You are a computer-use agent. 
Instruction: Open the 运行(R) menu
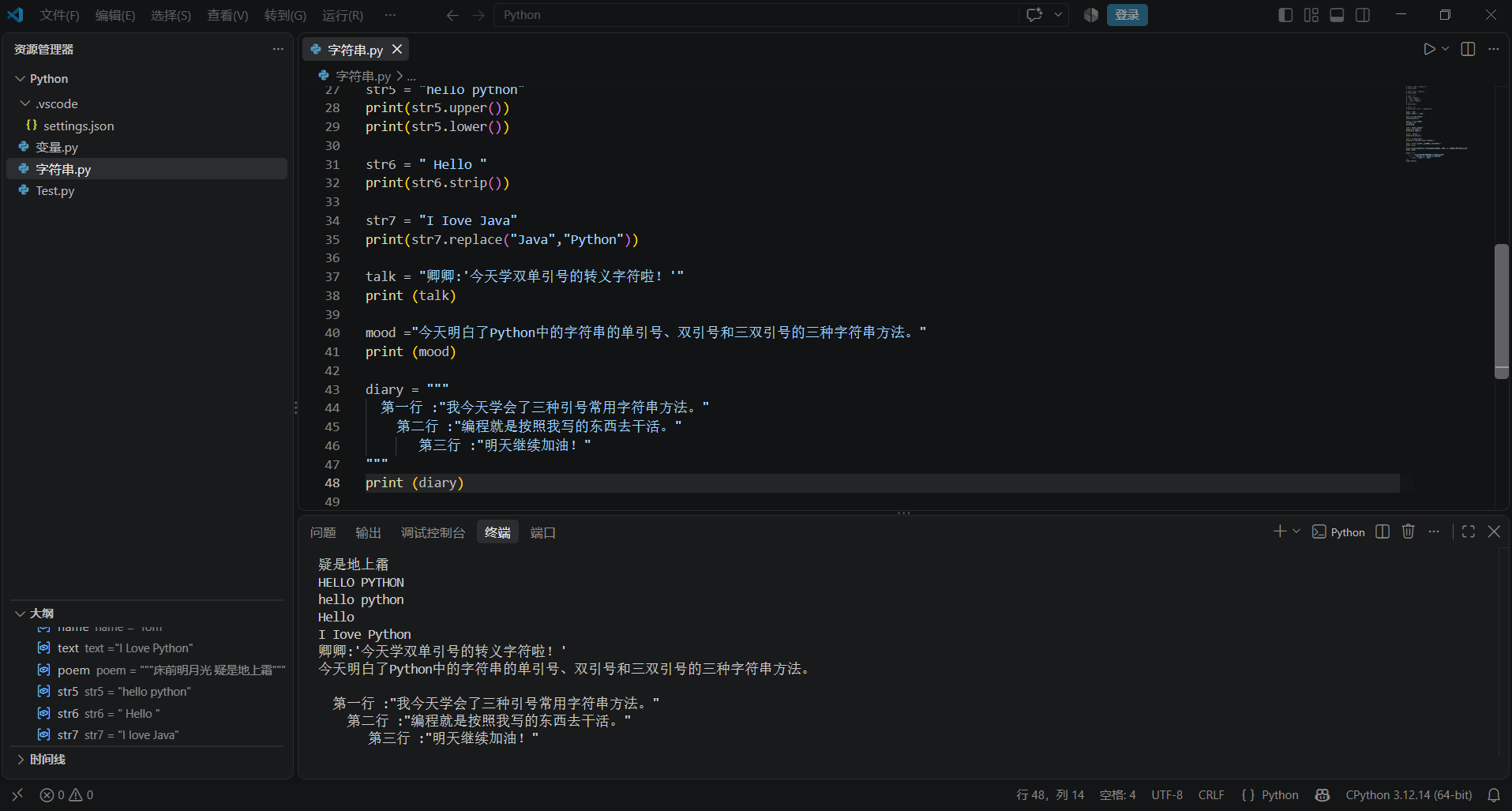point(343,15)
